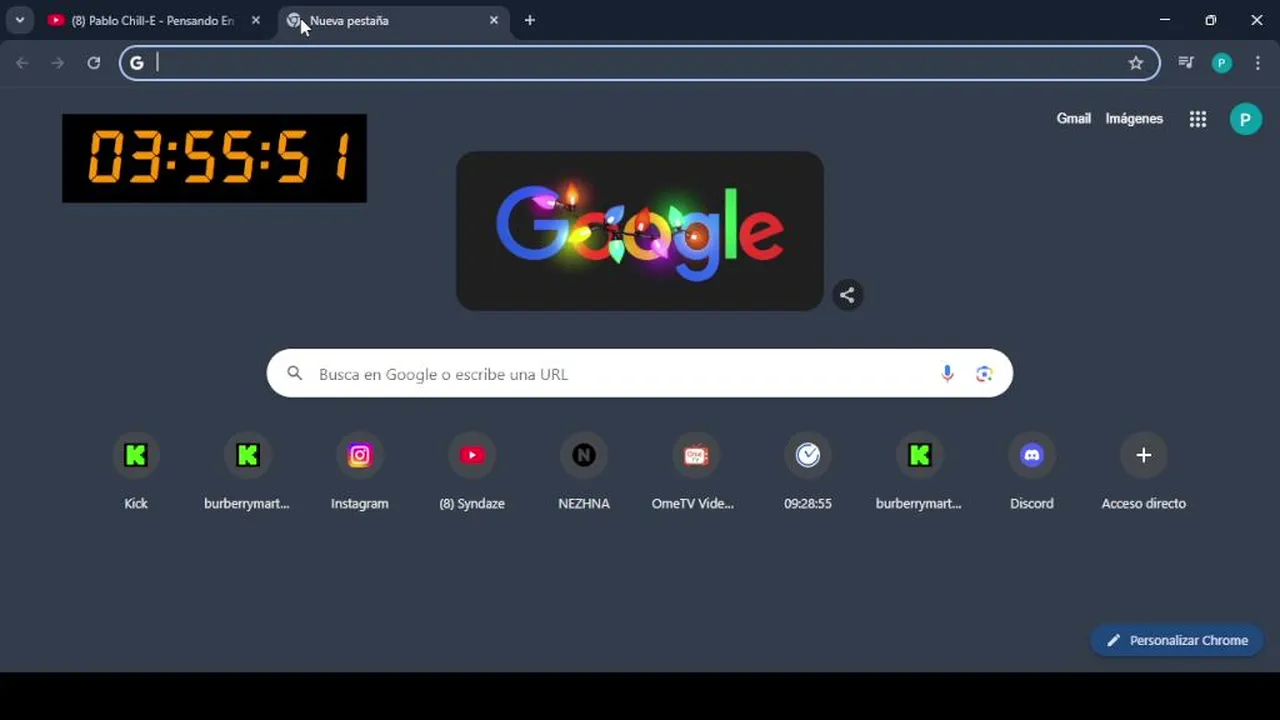Viewport: 1280px width, 720px height.
Task: Click the magnifier icon in search box
Action: coord(294,373)
